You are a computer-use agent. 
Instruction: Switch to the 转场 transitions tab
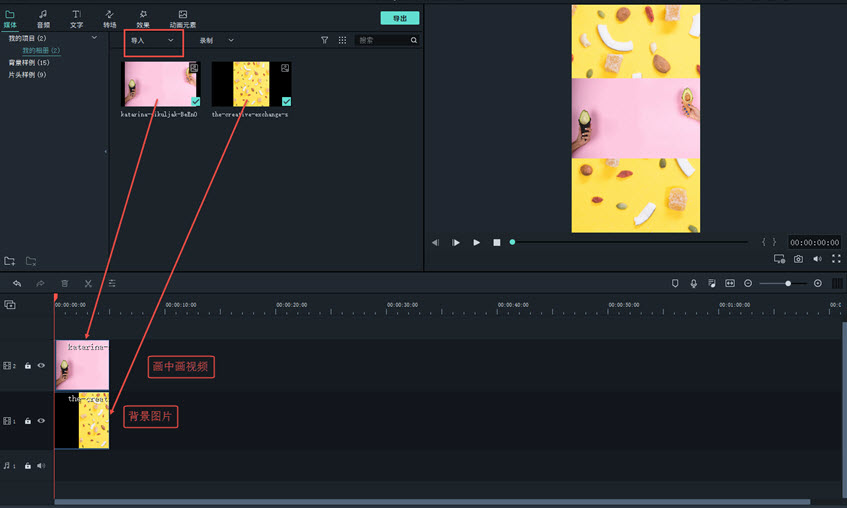click(109, 18)
